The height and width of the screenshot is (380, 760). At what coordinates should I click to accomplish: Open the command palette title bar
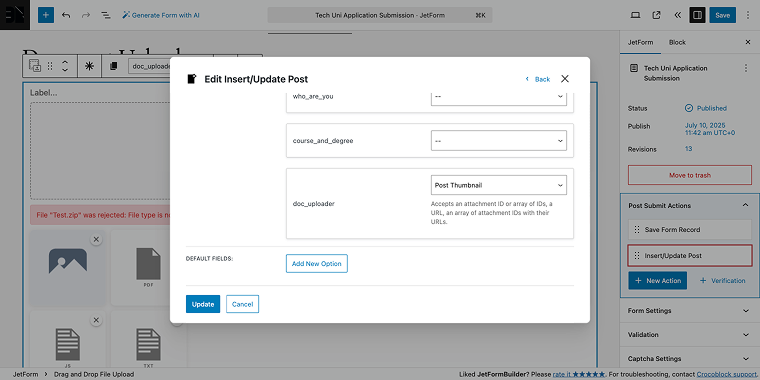(380, 15)
